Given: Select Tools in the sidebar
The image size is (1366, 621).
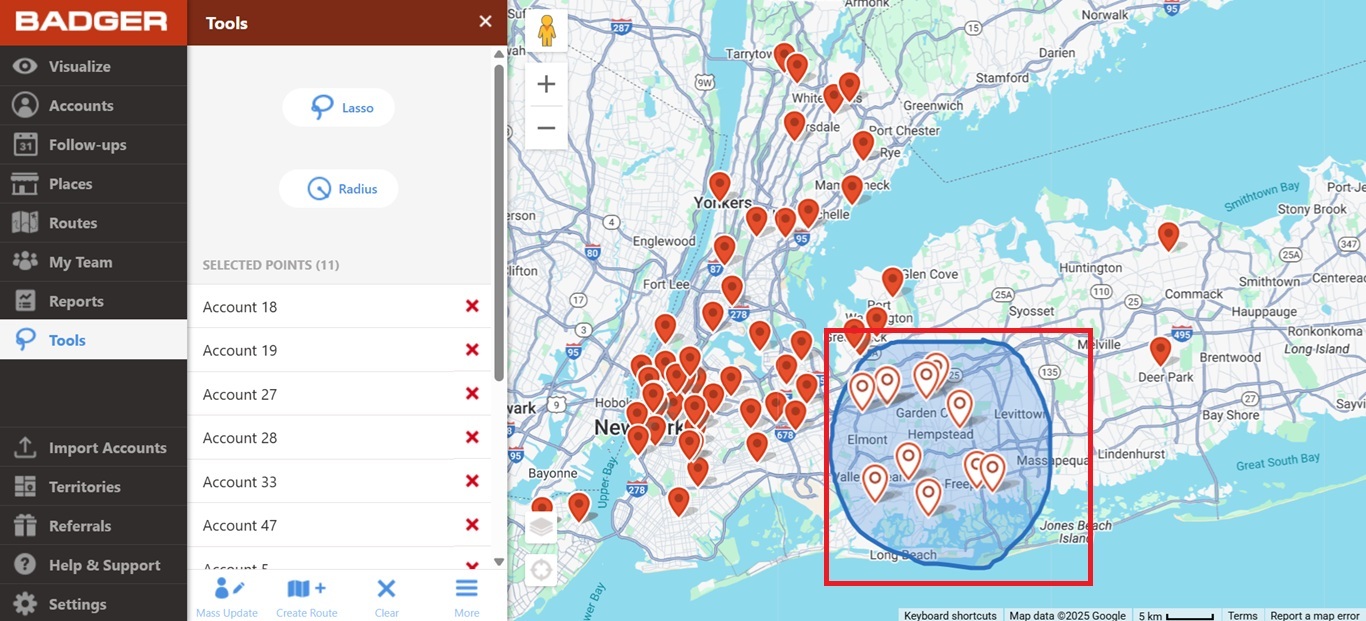Looking at the screenshot, I should [x=93, y=340].
